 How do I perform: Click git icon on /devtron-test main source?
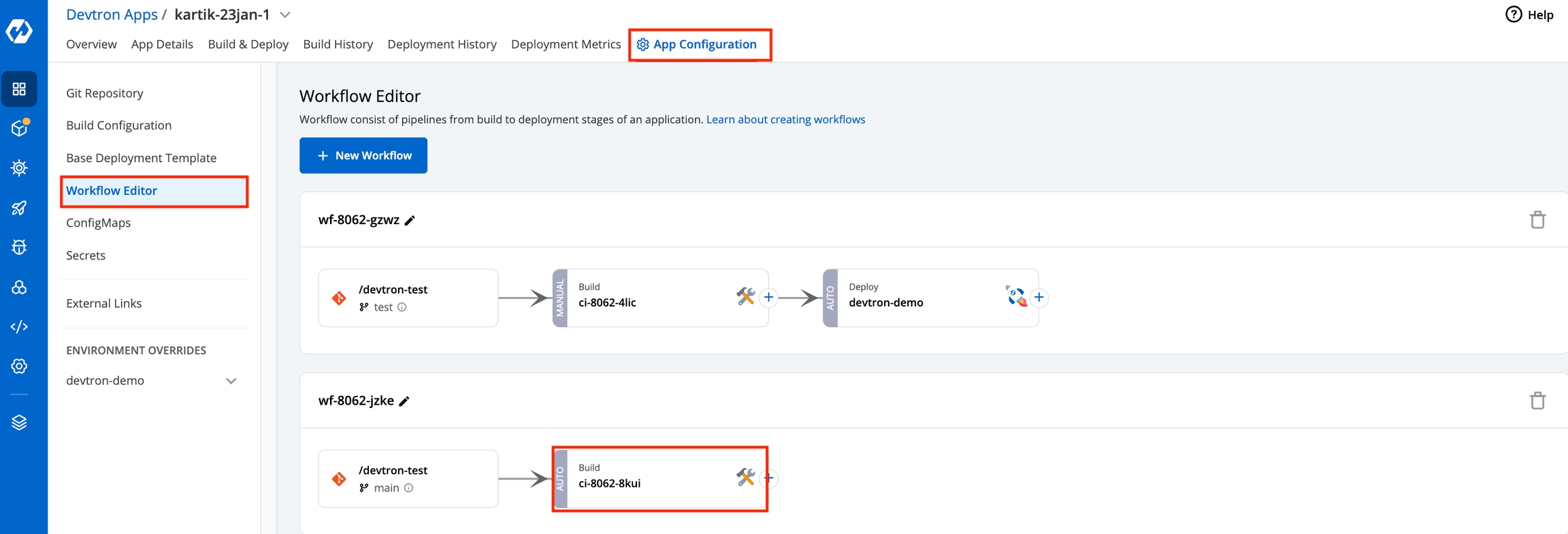[339, 479]
